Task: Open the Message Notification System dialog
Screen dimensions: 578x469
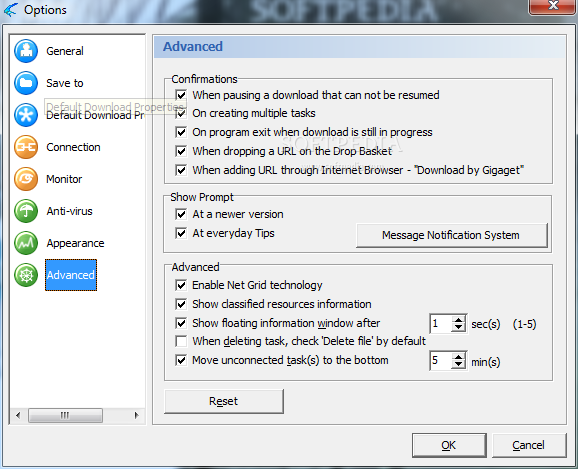Action: 452,235
